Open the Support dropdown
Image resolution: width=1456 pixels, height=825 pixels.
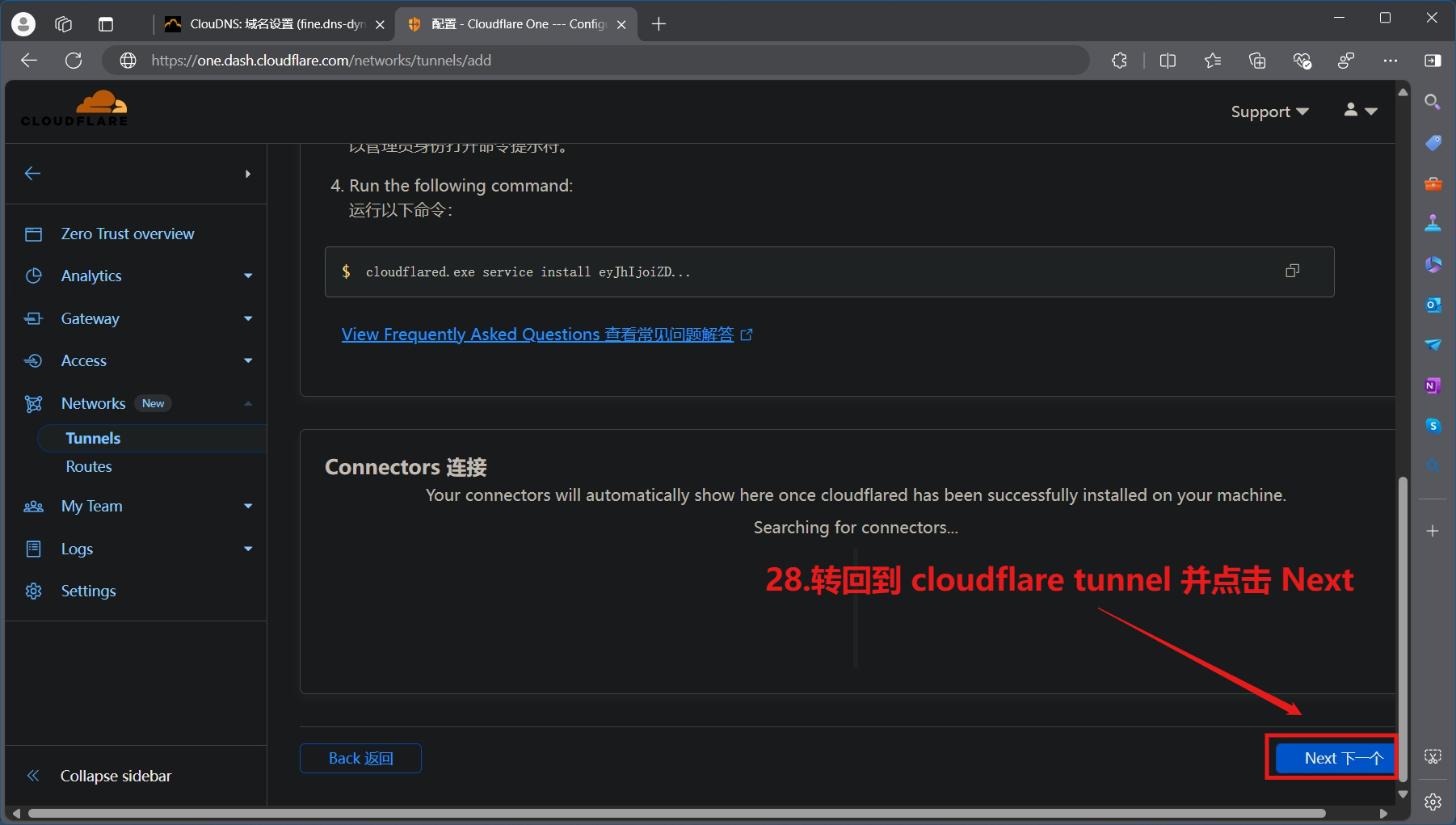[1269, 112]
